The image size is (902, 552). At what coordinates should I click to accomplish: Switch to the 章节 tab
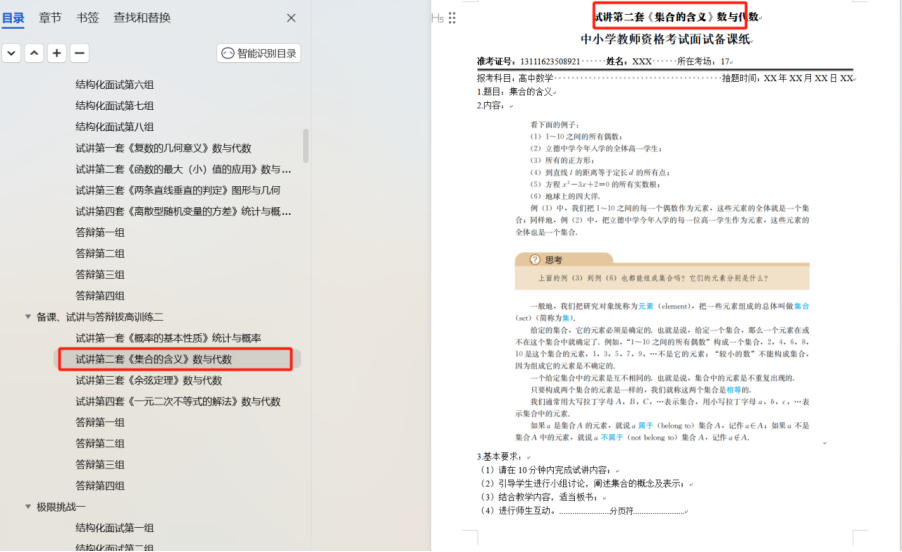[50, 18]
